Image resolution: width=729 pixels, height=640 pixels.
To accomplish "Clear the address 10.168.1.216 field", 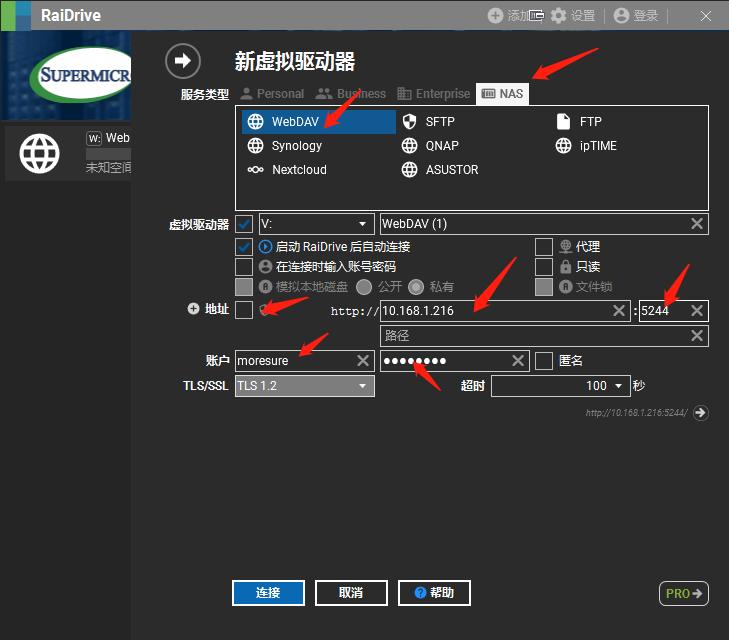I will (619, 310).
